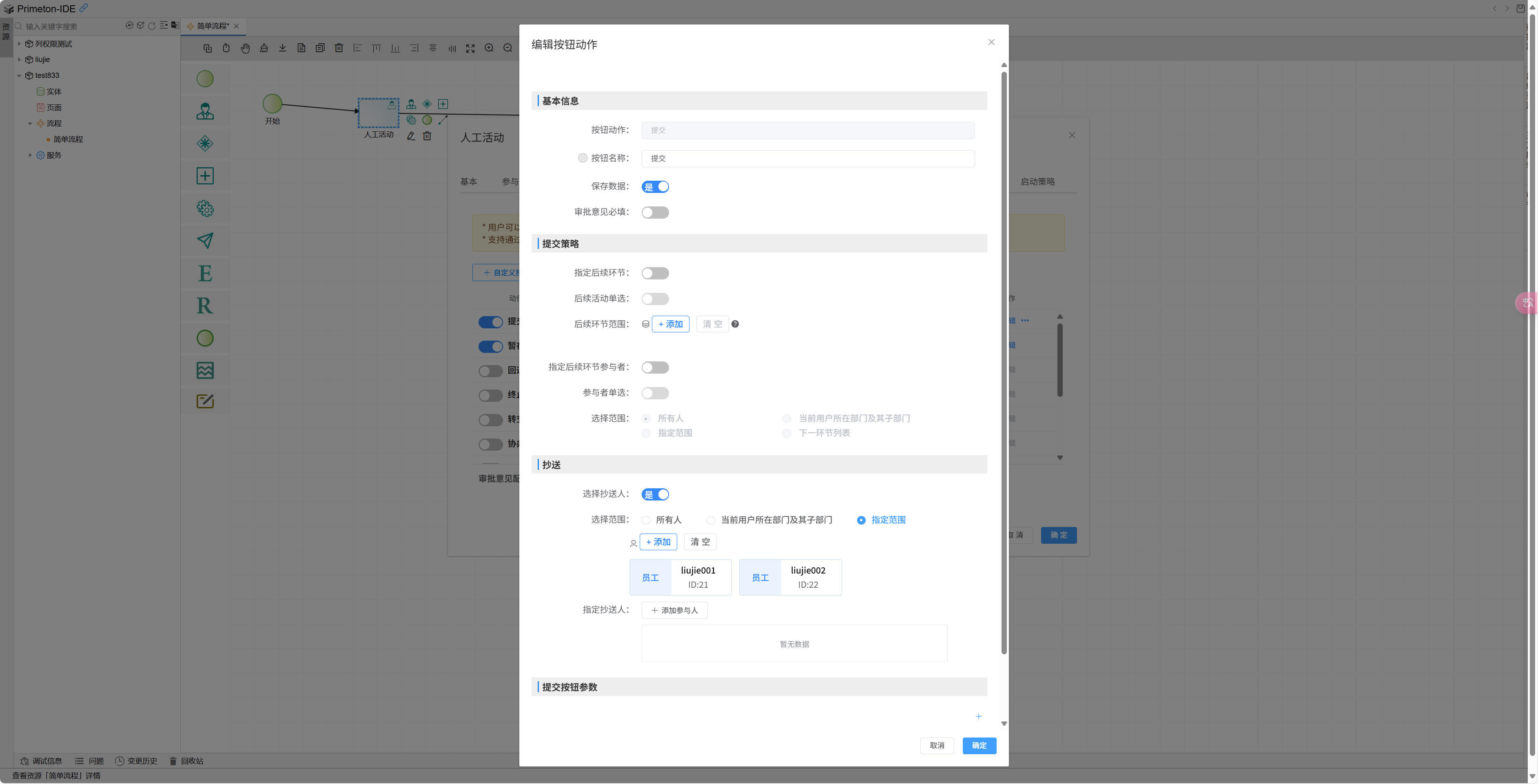Image resolution: width=1538 pixels, height=784 pixels.
Task: Expand the 服务 tree node
Action: 31,155
